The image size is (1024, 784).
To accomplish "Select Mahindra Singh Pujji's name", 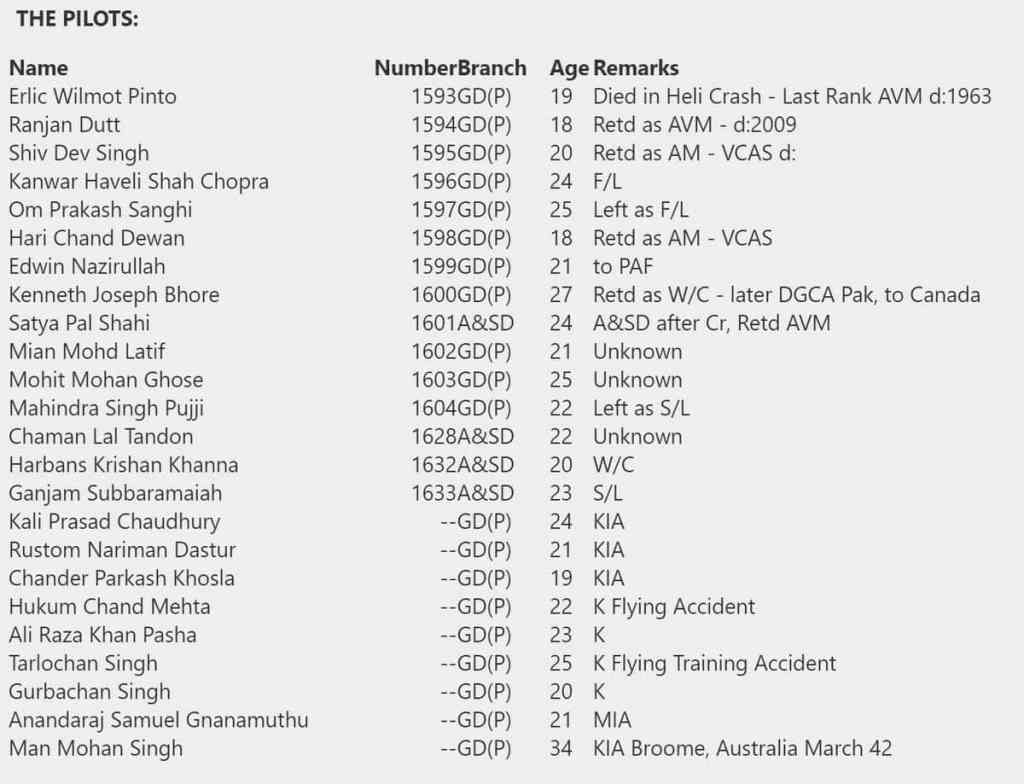I will coord(106,408).
